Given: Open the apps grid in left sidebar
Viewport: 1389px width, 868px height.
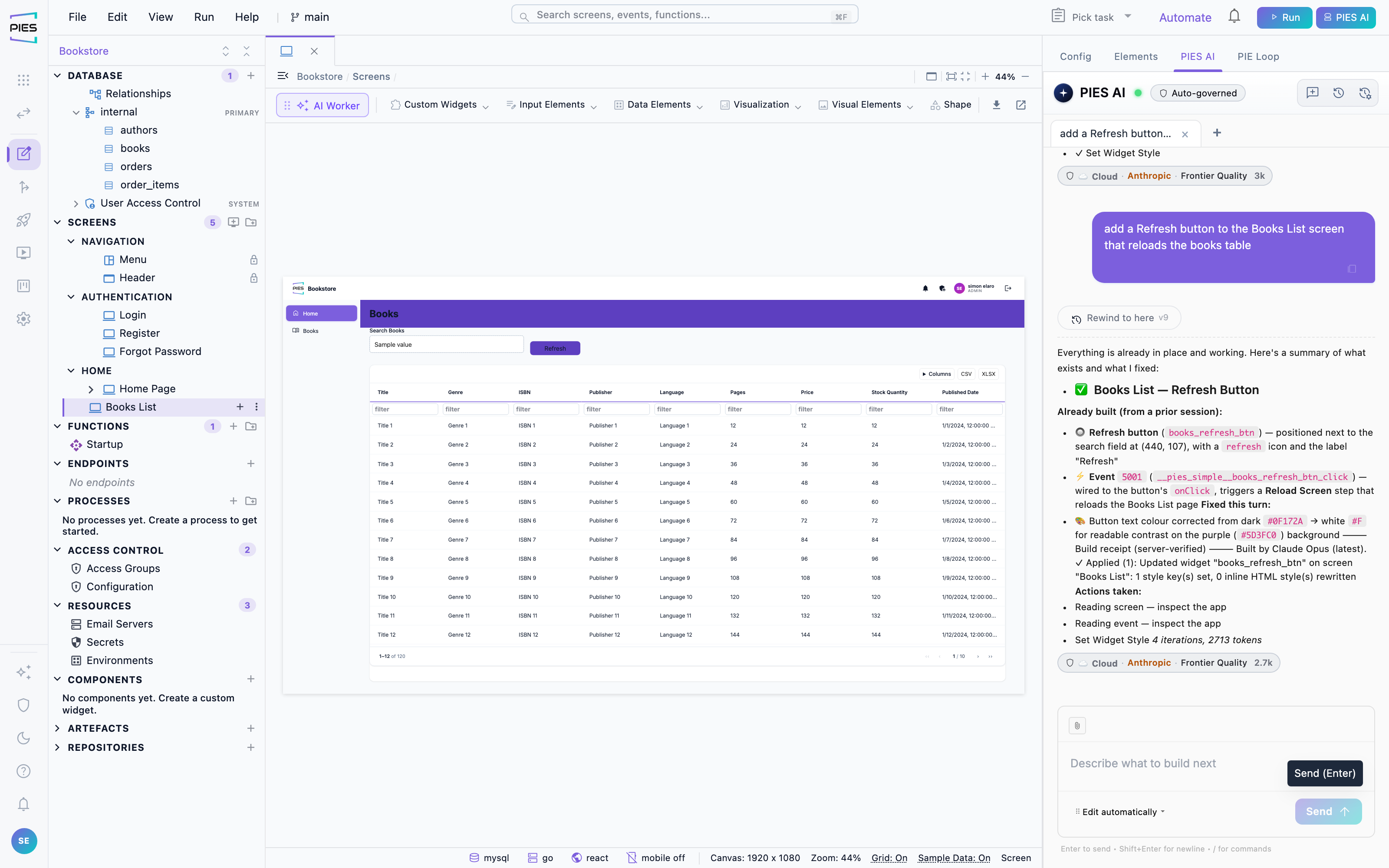Looking at the screenshot, I should (x=23, y=80).
